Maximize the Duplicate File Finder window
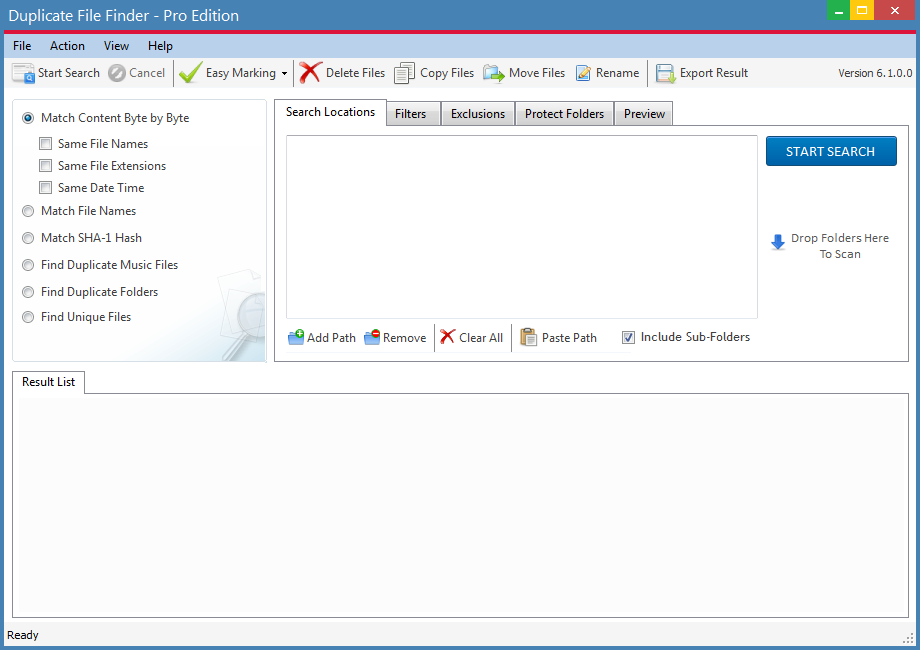Viewport: 920px width, 650px height. tap(862, 10)
